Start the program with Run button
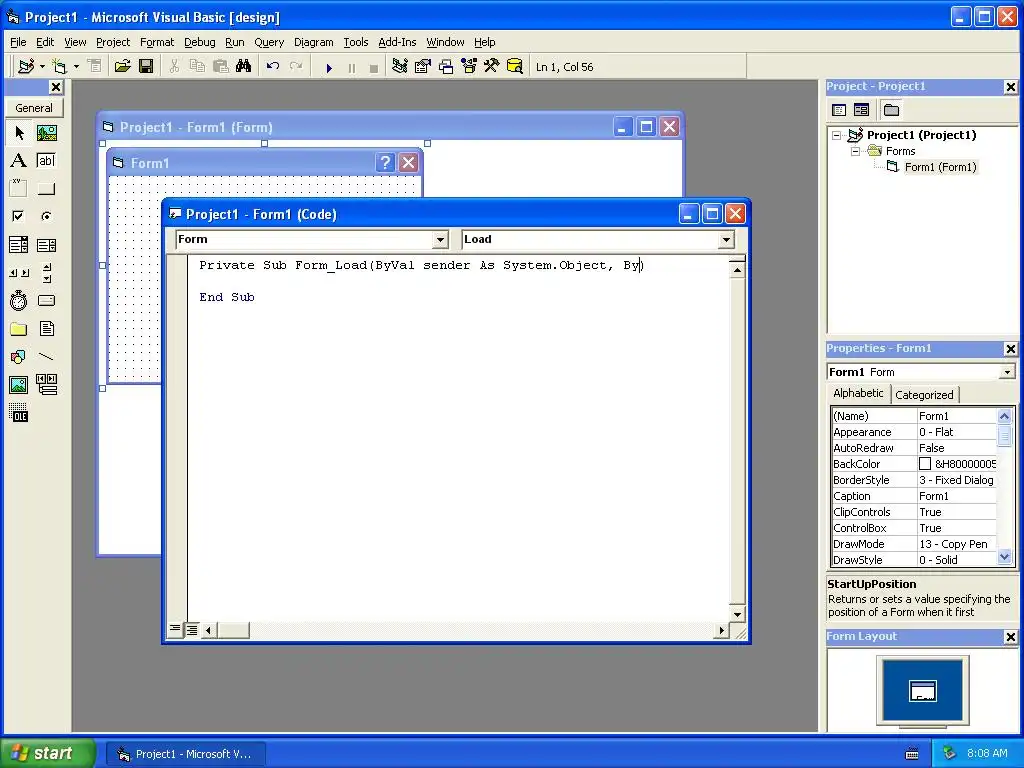Screen dimensions: 1024x768 tap(329, 67)
